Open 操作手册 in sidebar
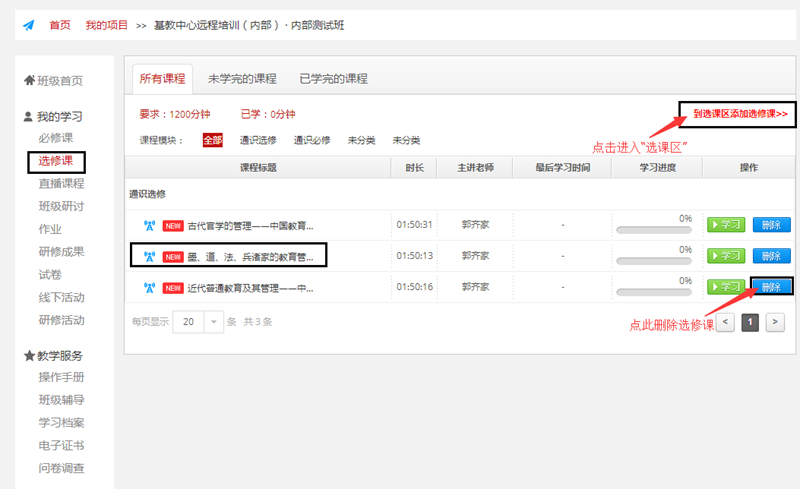The image size is (800, 489). tap(61, 377)
